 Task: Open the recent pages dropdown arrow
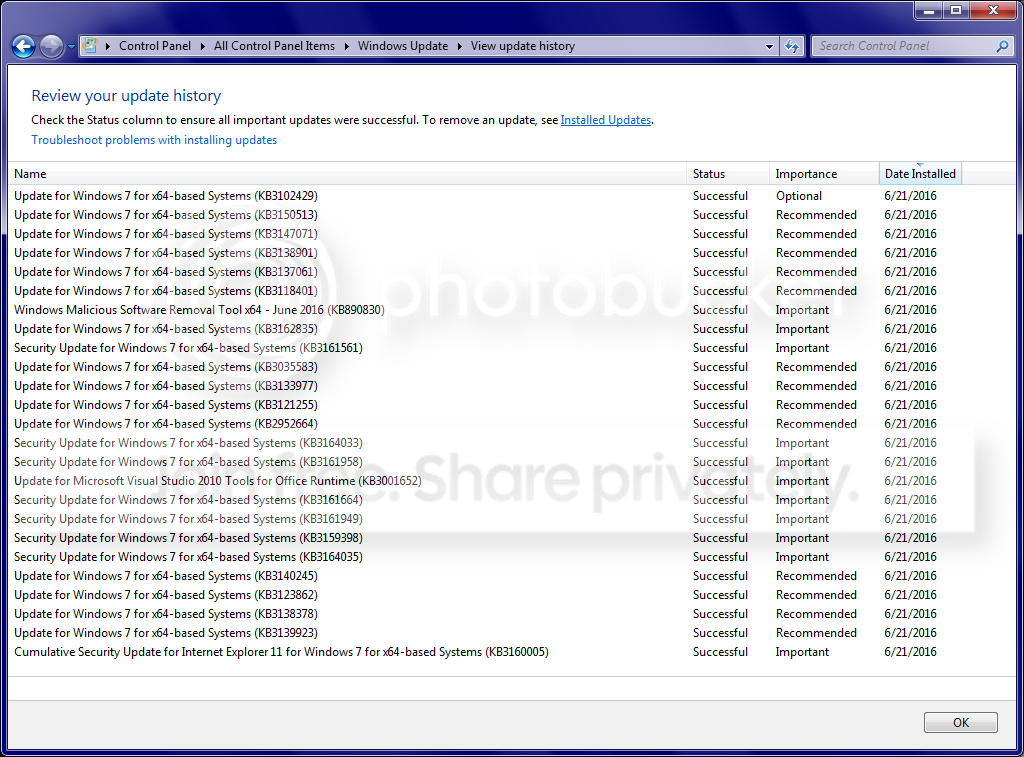tap(71, 47)
